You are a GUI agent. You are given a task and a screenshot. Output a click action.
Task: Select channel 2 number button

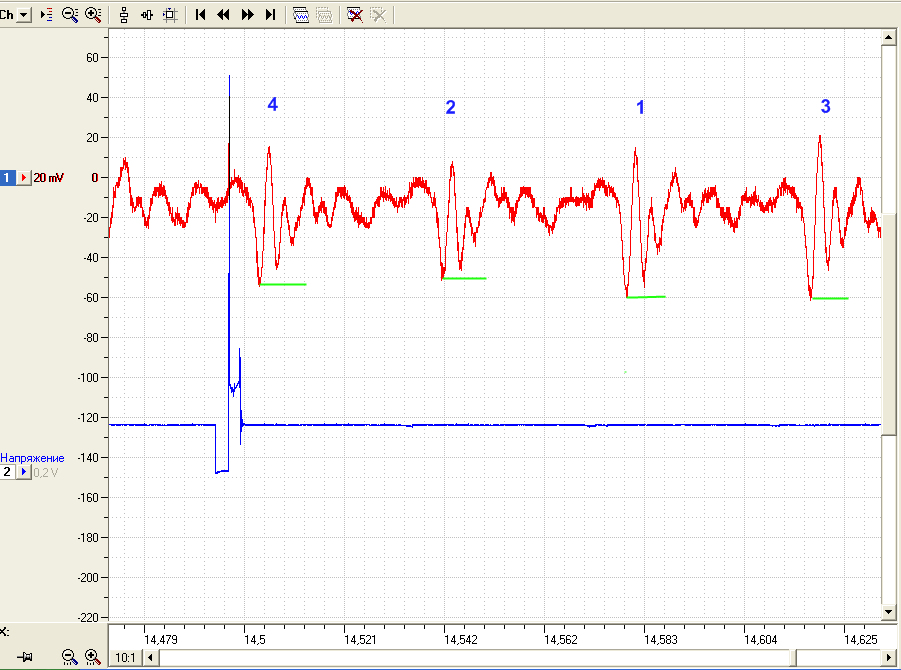pyautogui.click(x=7, y=472)
